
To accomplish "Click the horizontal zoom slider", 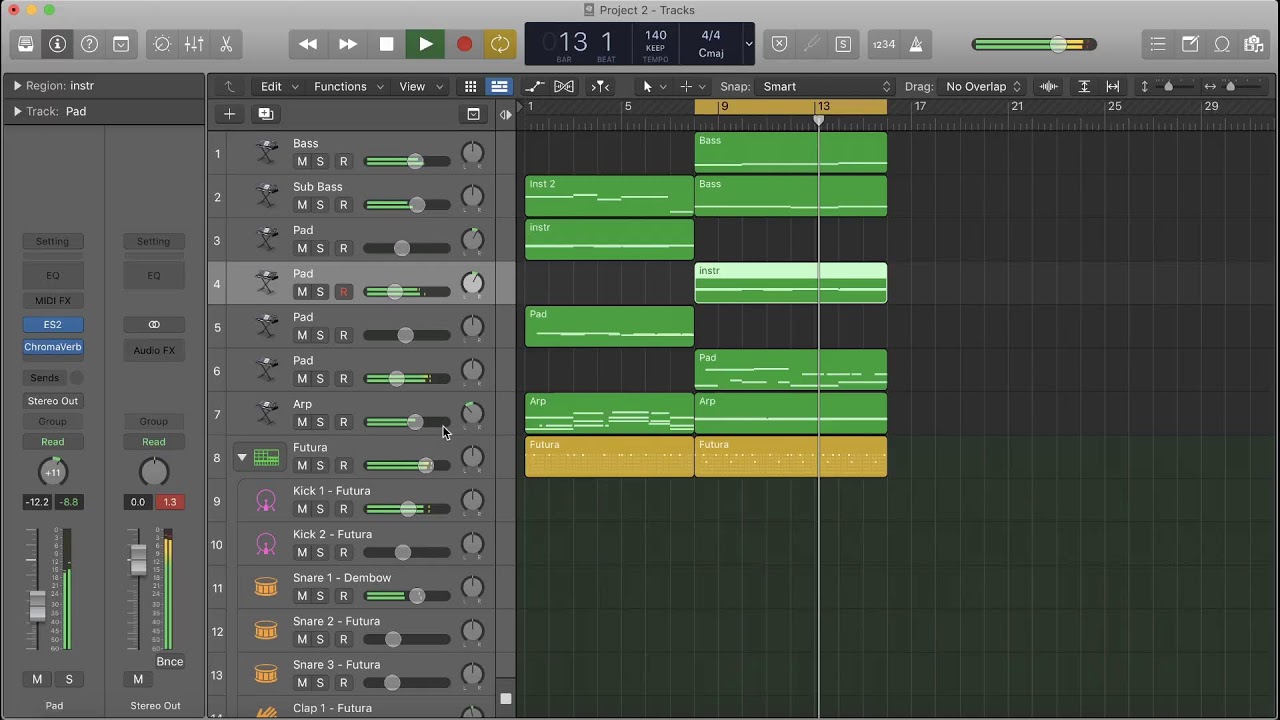I will tap(1231, 87).
